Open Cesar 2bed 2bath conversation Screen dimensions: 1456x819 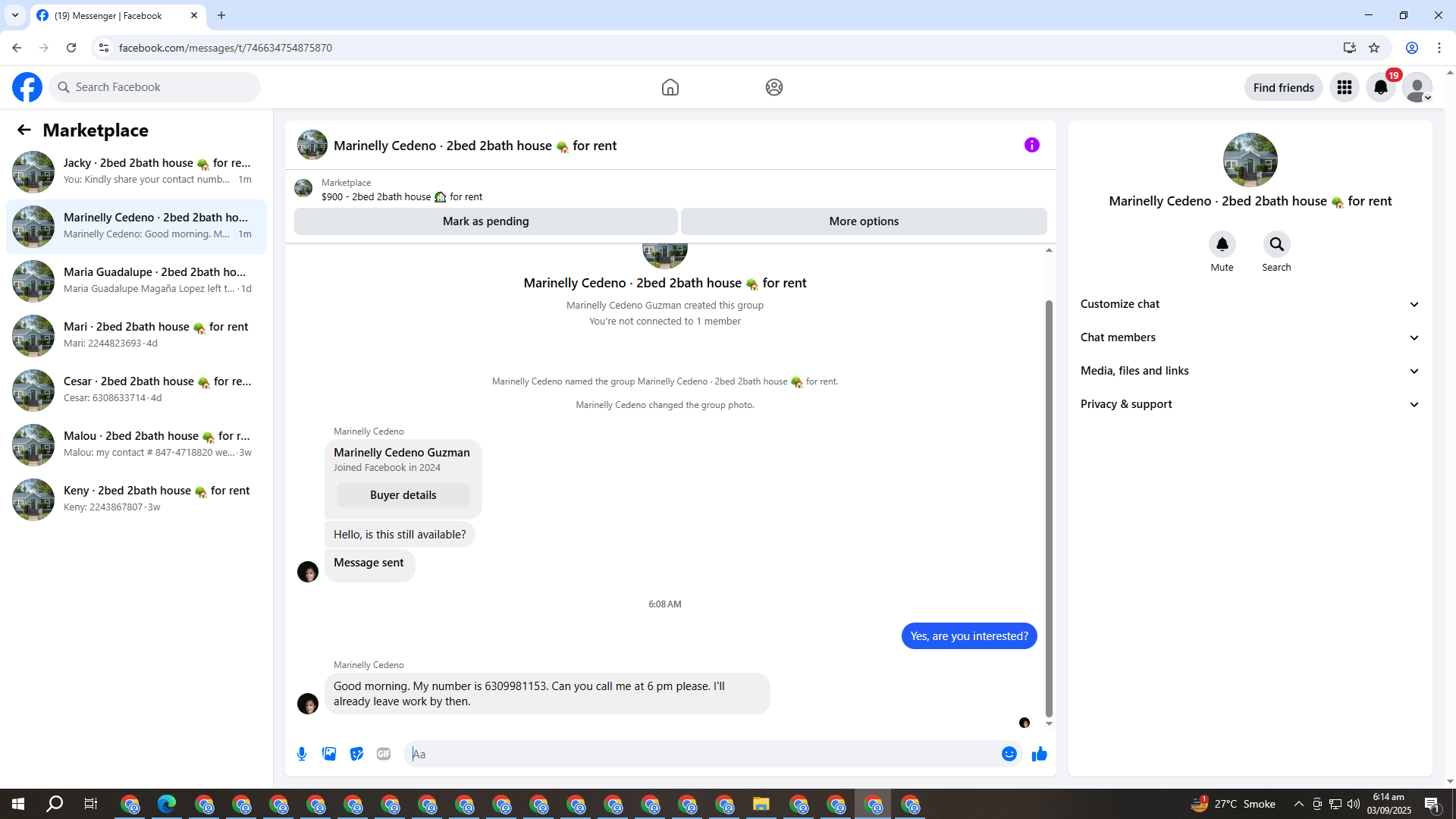136,390
